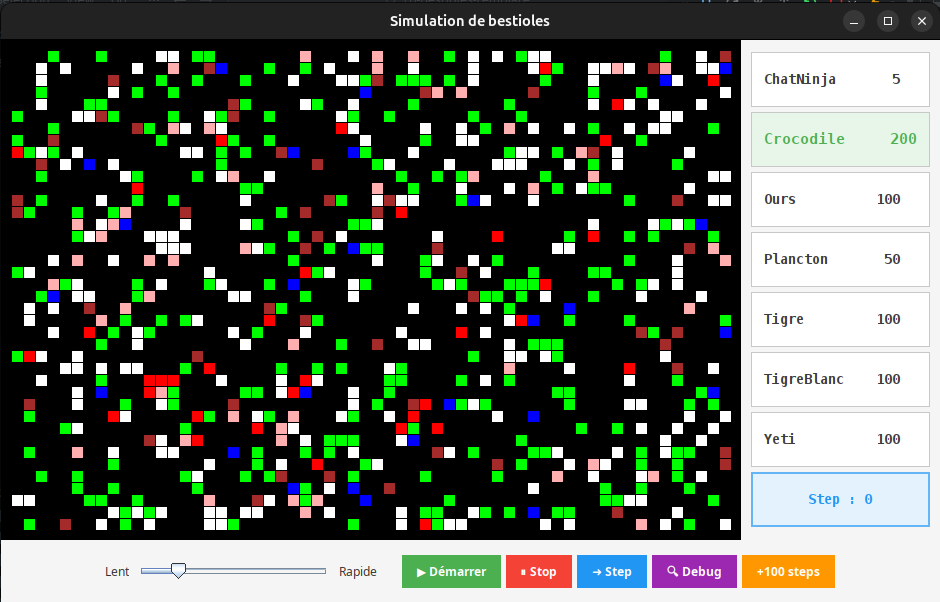Advance one step with blue Step button
This screenshot has width=940, height=602.
611,572
